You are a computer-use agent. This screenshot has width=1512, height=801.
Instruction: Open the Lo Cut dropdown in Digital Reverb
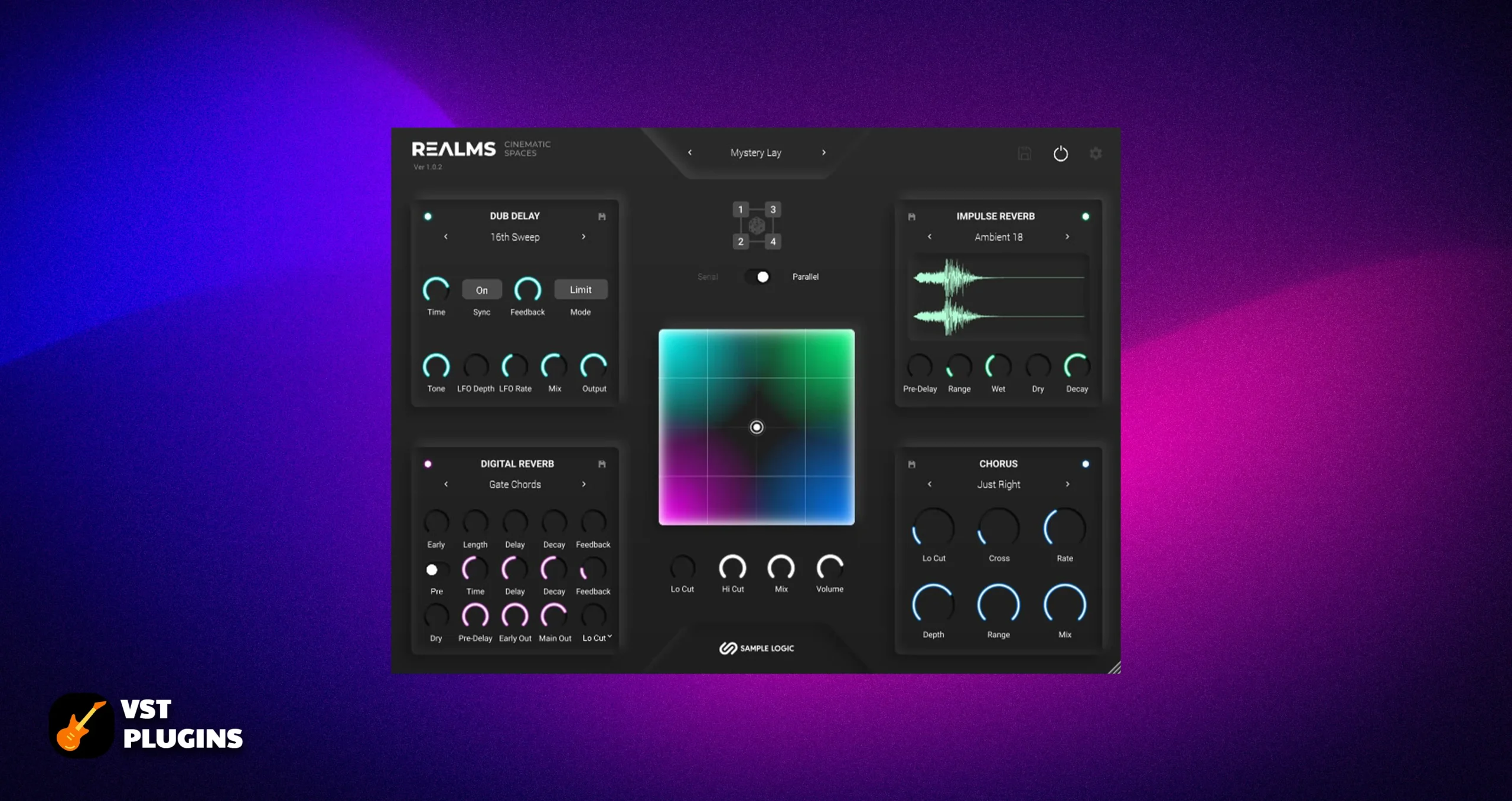(597, 638)
